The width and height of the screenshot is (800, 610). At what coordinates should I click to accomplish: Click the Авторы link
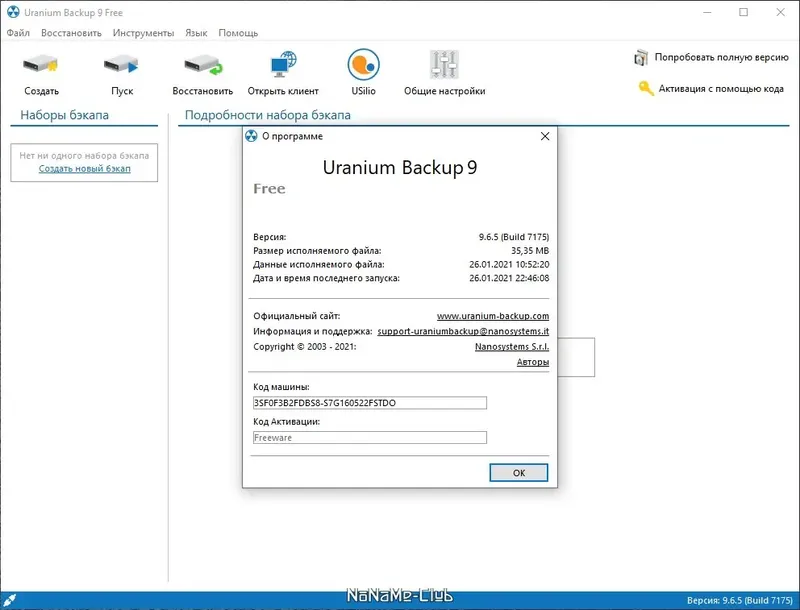tap(533, 362)
